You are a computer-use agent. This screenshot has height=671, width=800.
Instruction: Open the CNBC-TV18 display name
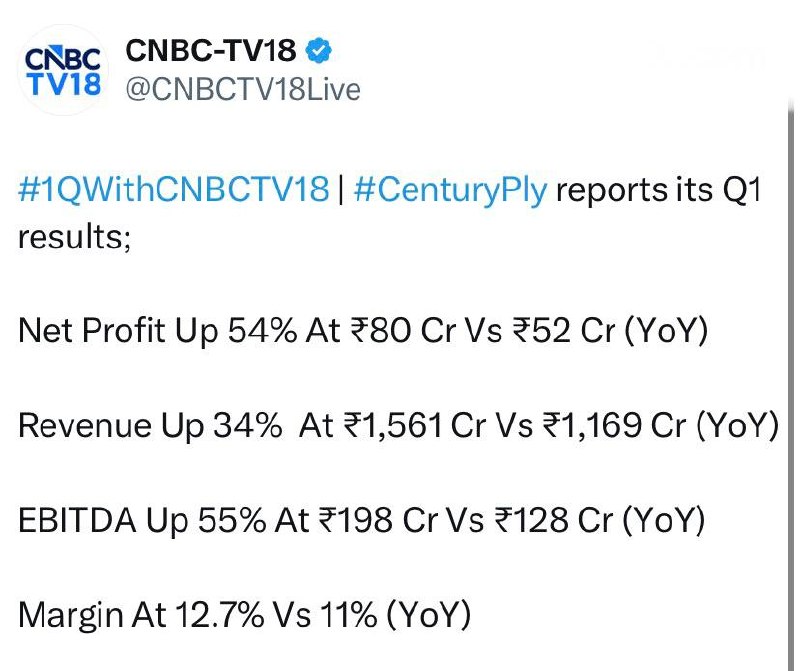(211, 51)
